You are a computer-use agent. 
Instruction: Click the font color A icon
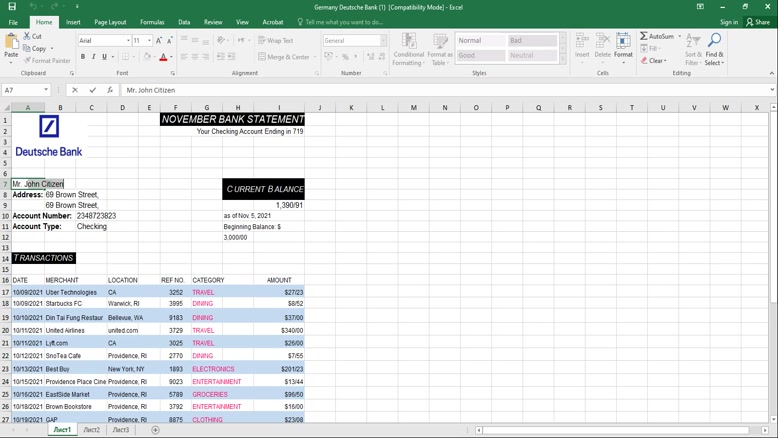(x=163, y=57)
